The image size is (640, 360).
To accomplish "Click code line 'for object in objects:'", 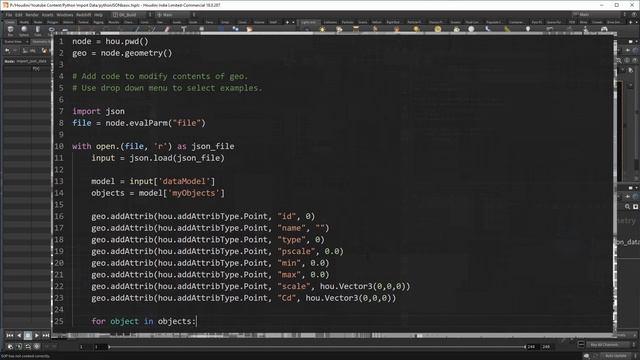I will [x=143, y=321].
